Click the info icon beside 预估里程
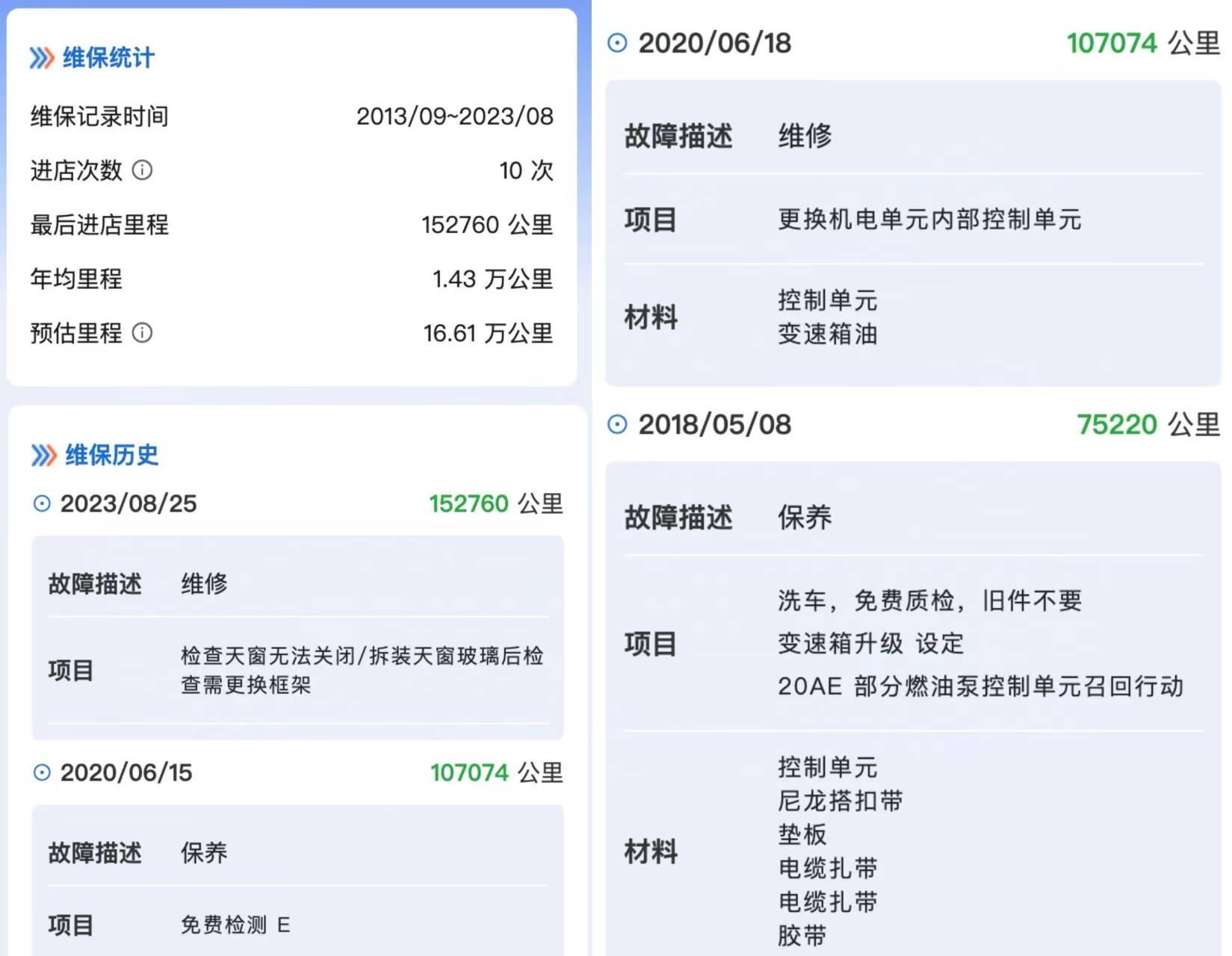The height and width of the screenshot is (956, 1232). pos(143,334)
